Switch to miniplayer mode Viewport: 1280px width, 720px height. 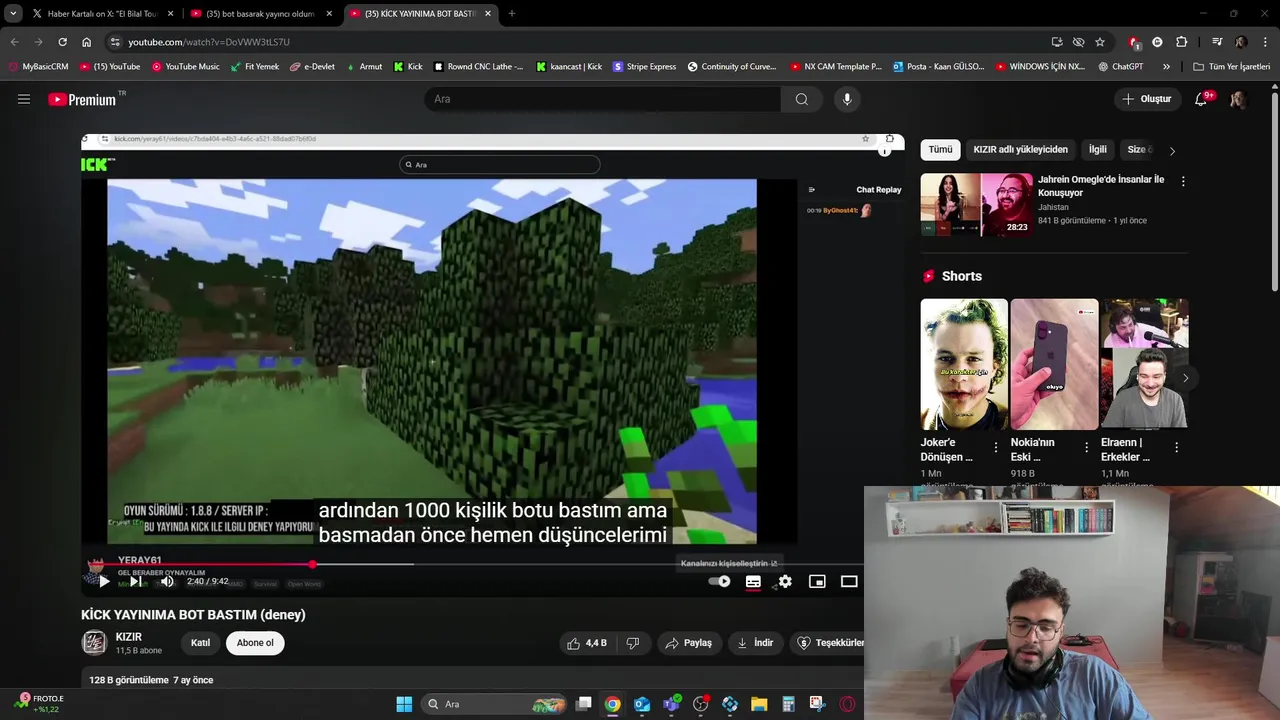click(x=817, y=581)
